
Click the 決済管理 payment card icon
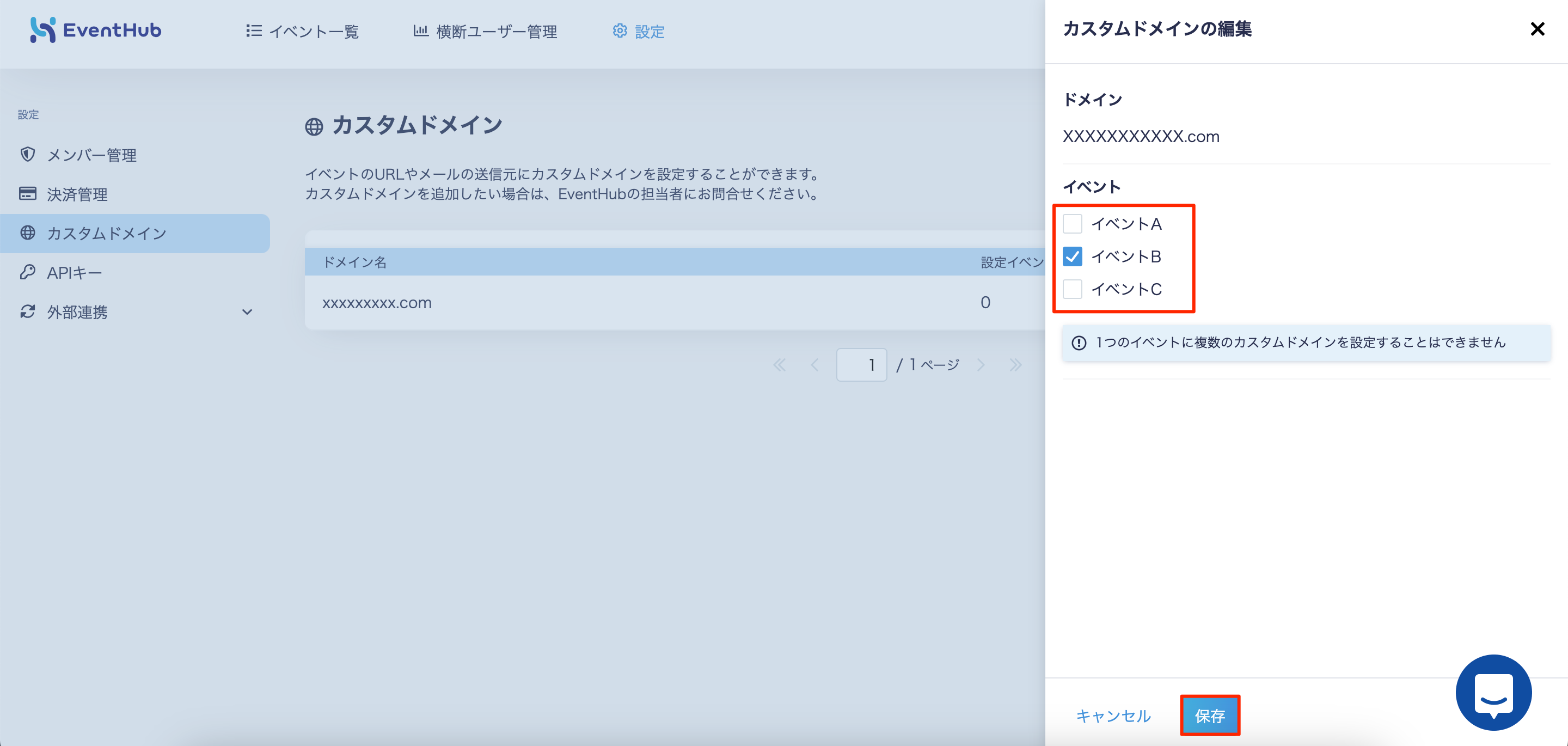[x=27, y=194]
